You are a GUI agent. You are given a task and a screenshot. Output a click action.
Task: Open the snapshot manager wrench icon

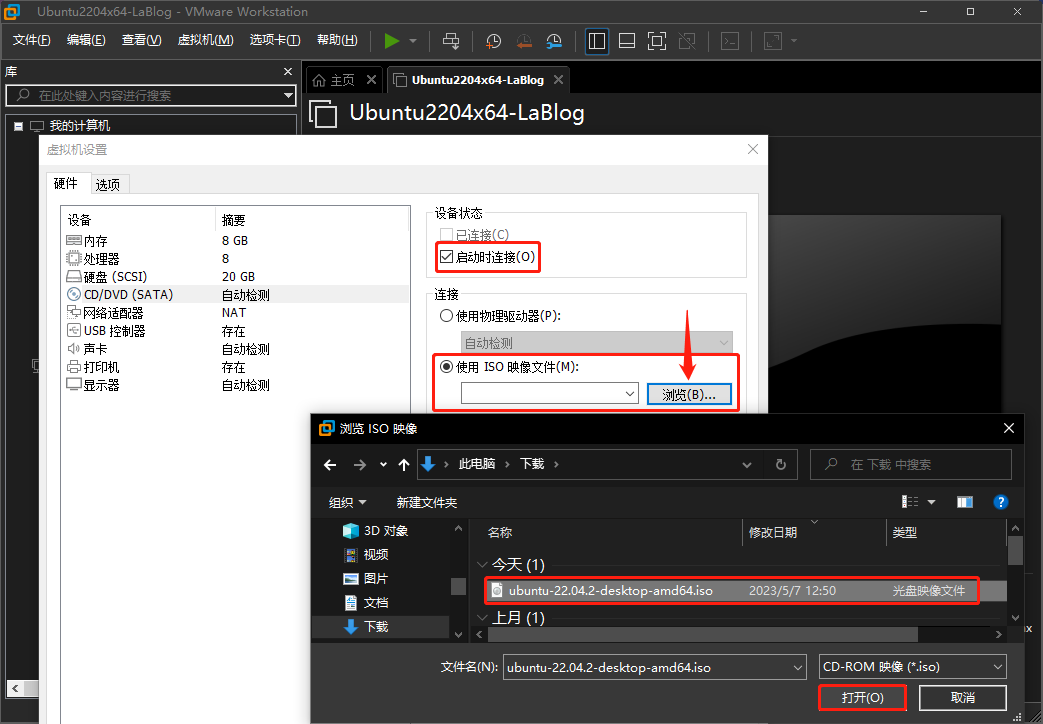coord(554,41)
